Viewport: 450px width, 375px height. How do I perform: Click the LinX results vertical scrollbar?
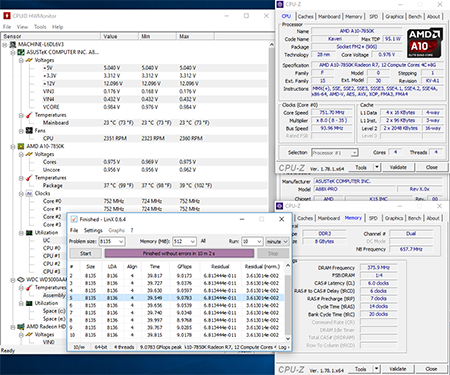[x=288, y=303]
